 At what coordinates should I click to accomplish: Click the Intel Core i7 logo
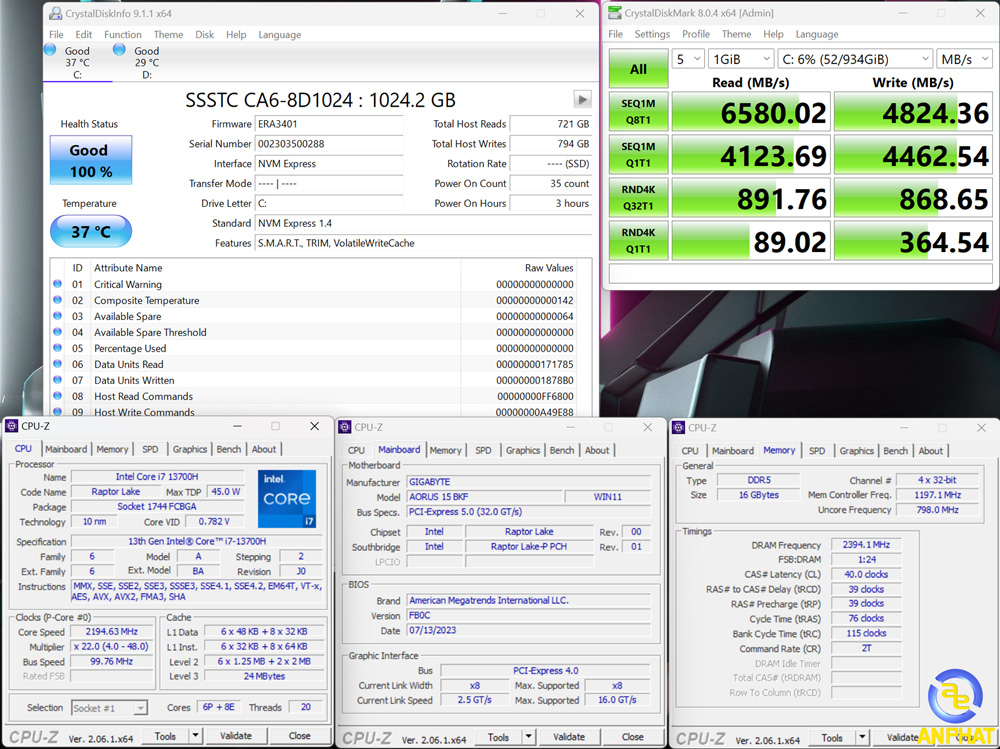287,499
